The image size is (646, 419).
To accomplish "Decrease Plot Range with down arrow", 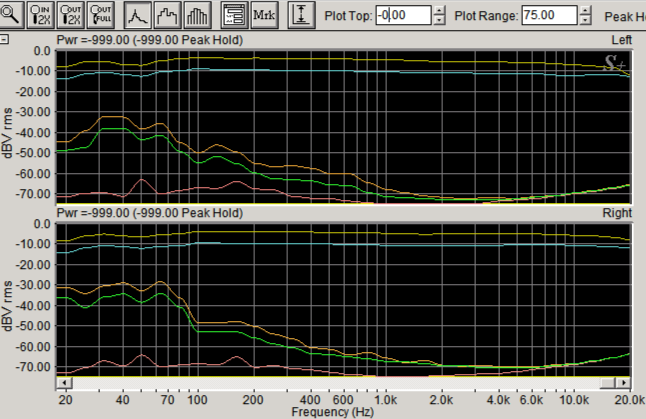I will click(585, 20).
